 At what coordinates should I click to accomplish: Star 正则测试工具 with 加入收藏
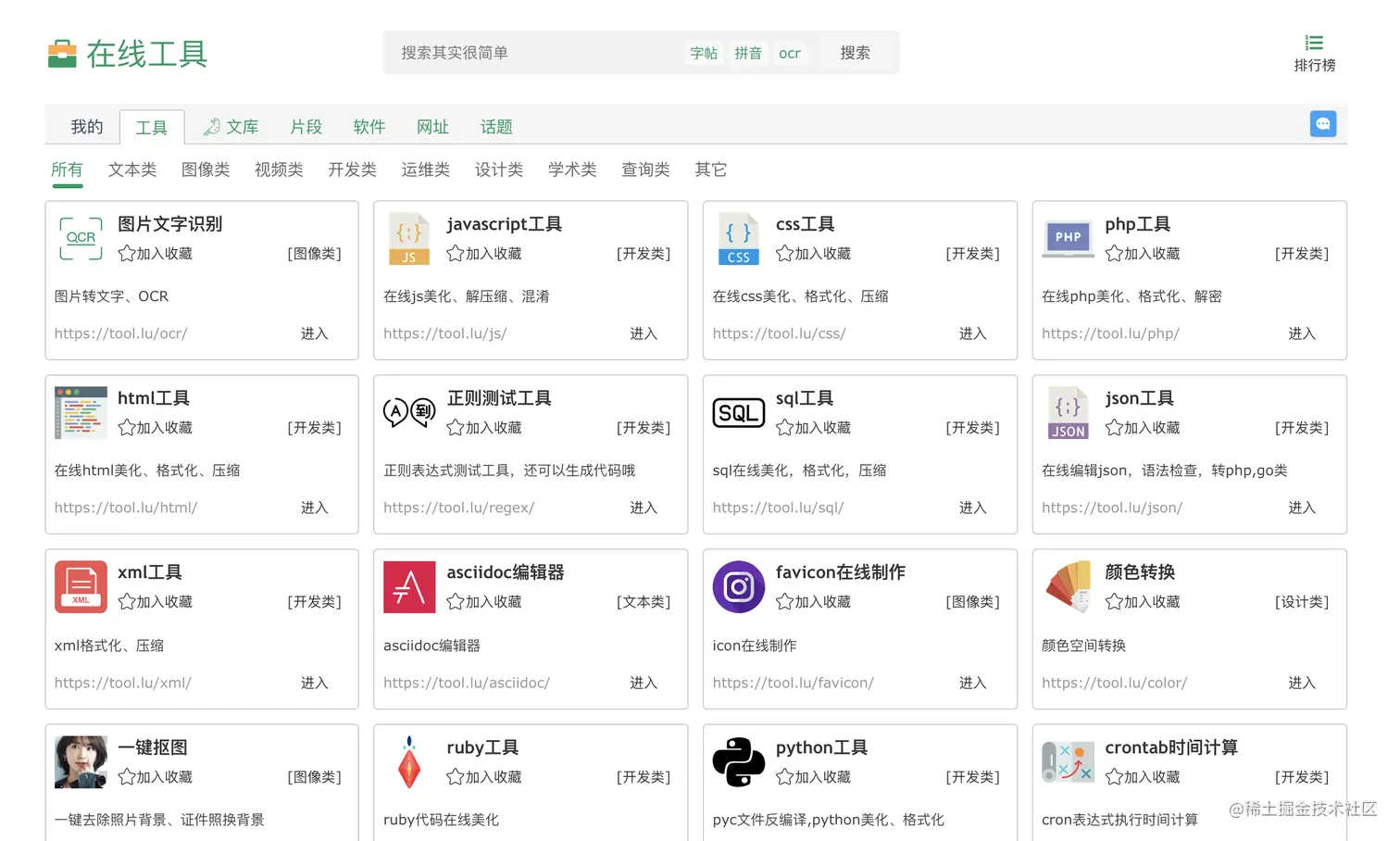[484, 428]
